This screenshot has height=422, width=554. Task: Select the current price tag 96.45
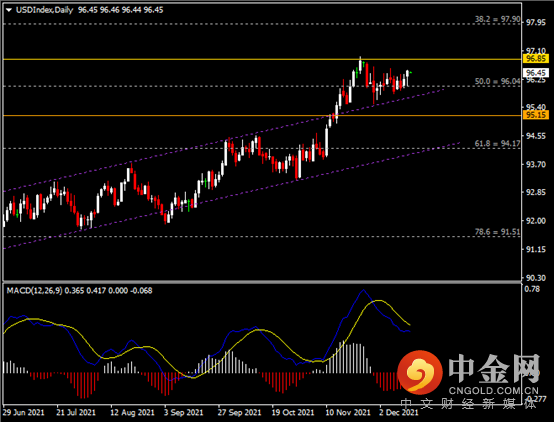pos(536,73)
